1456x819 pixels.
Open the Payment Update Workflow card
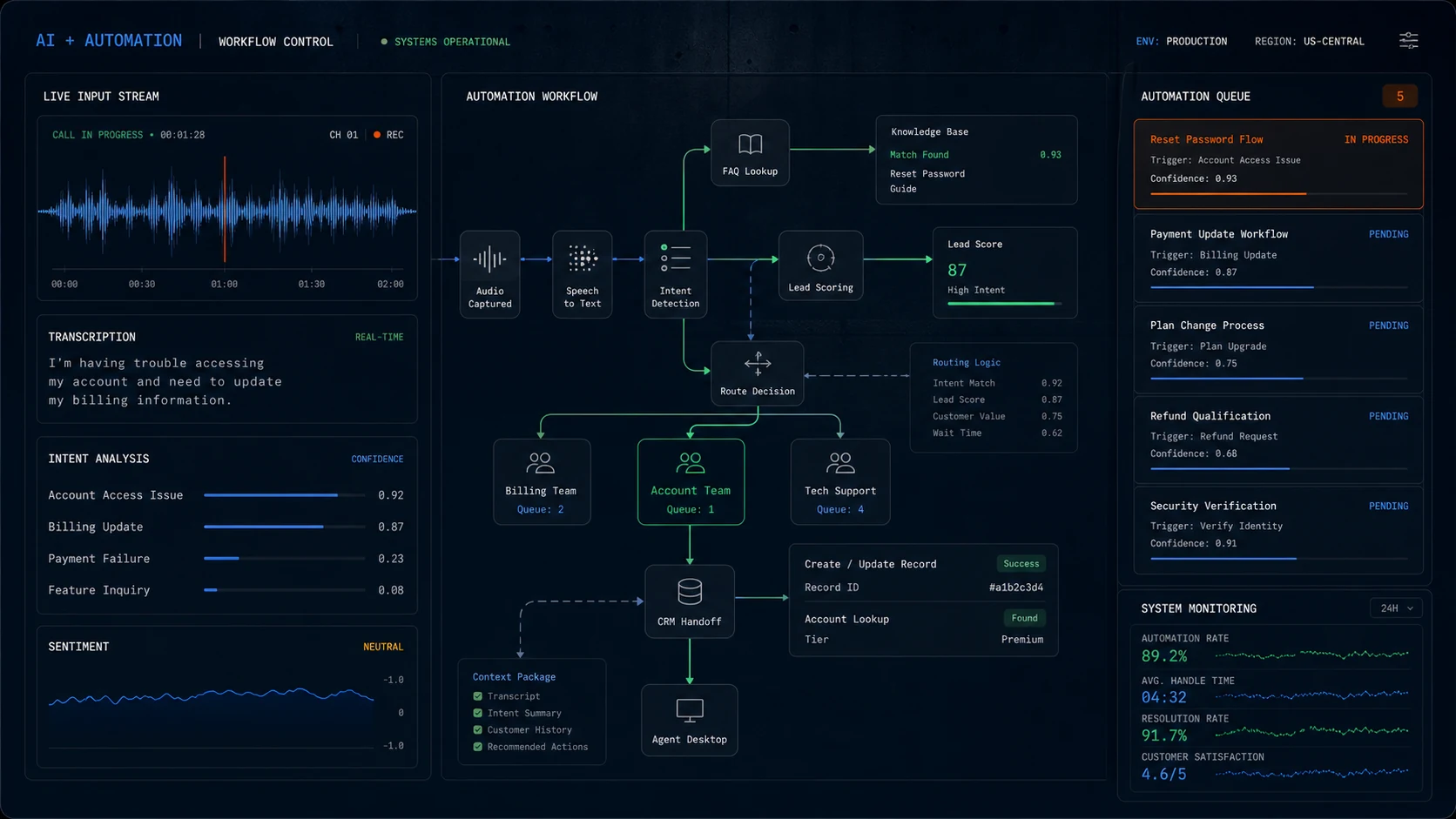pos(1278,258)
